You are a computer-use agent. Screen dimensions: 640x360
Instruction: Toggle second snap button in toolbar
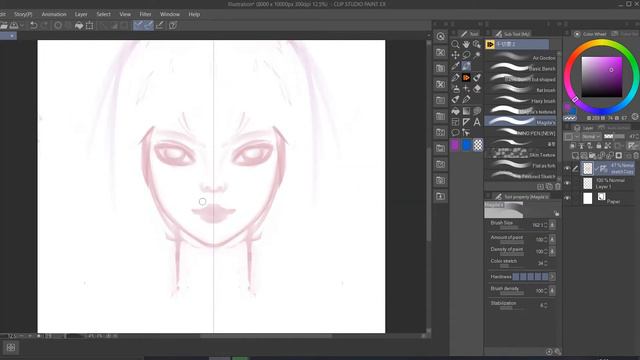click(149, 25)
